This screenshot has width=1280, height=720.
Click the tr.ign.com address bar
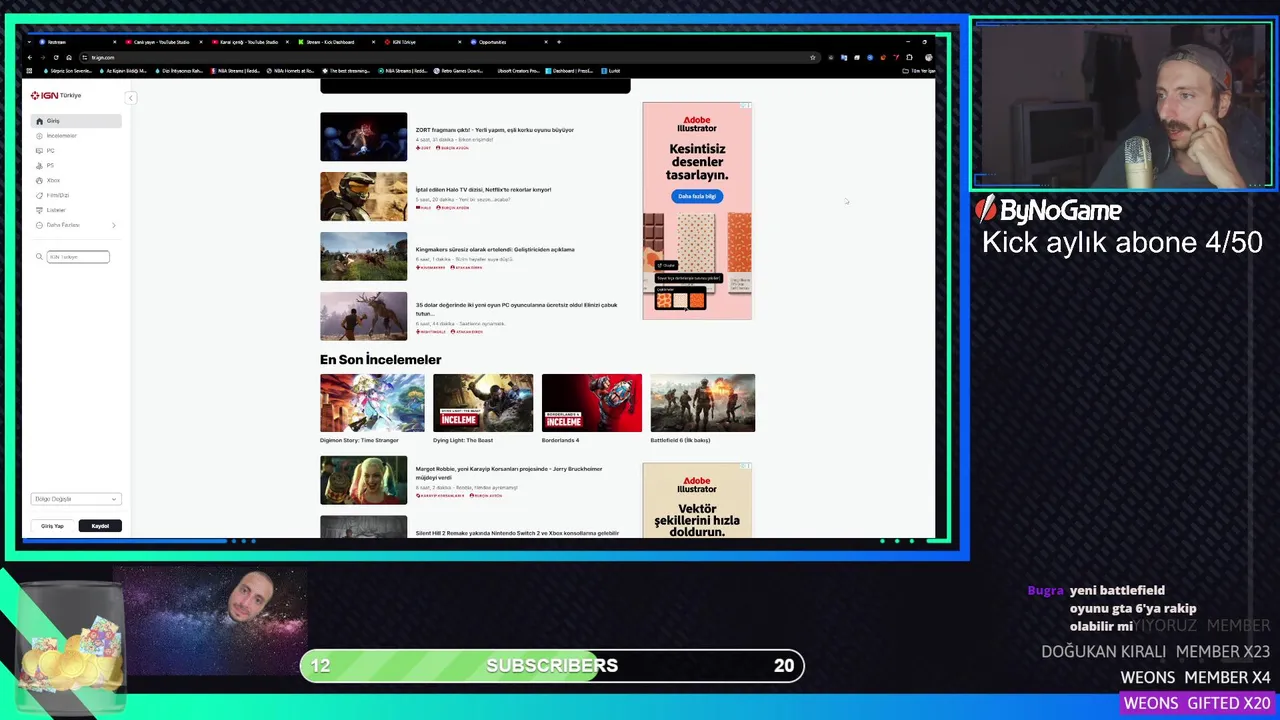[x=448, y=57]
